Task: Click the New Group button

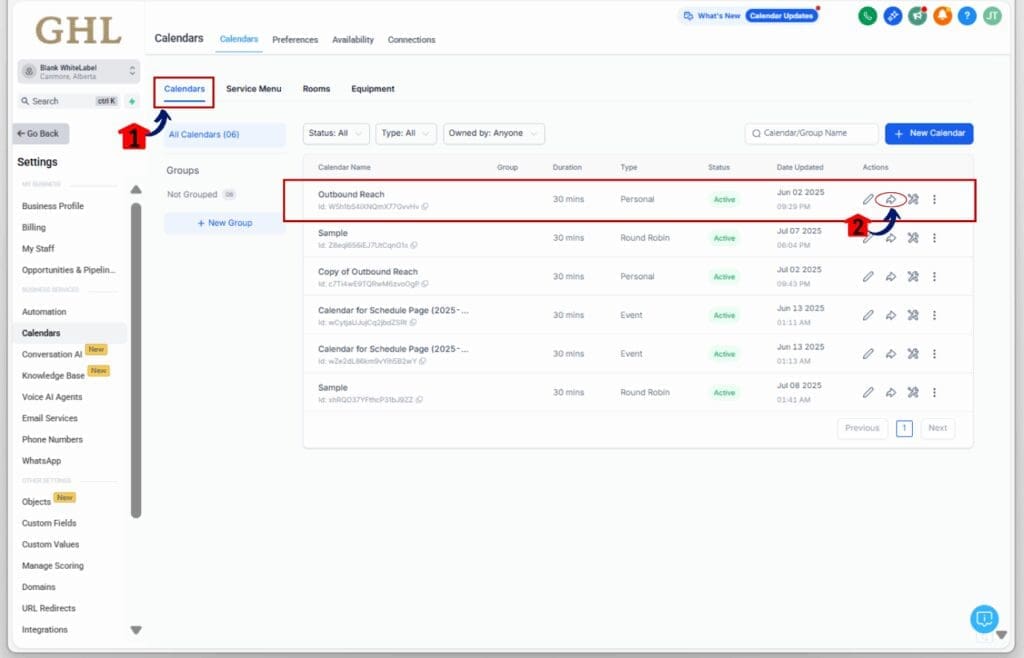Action: 225,223
